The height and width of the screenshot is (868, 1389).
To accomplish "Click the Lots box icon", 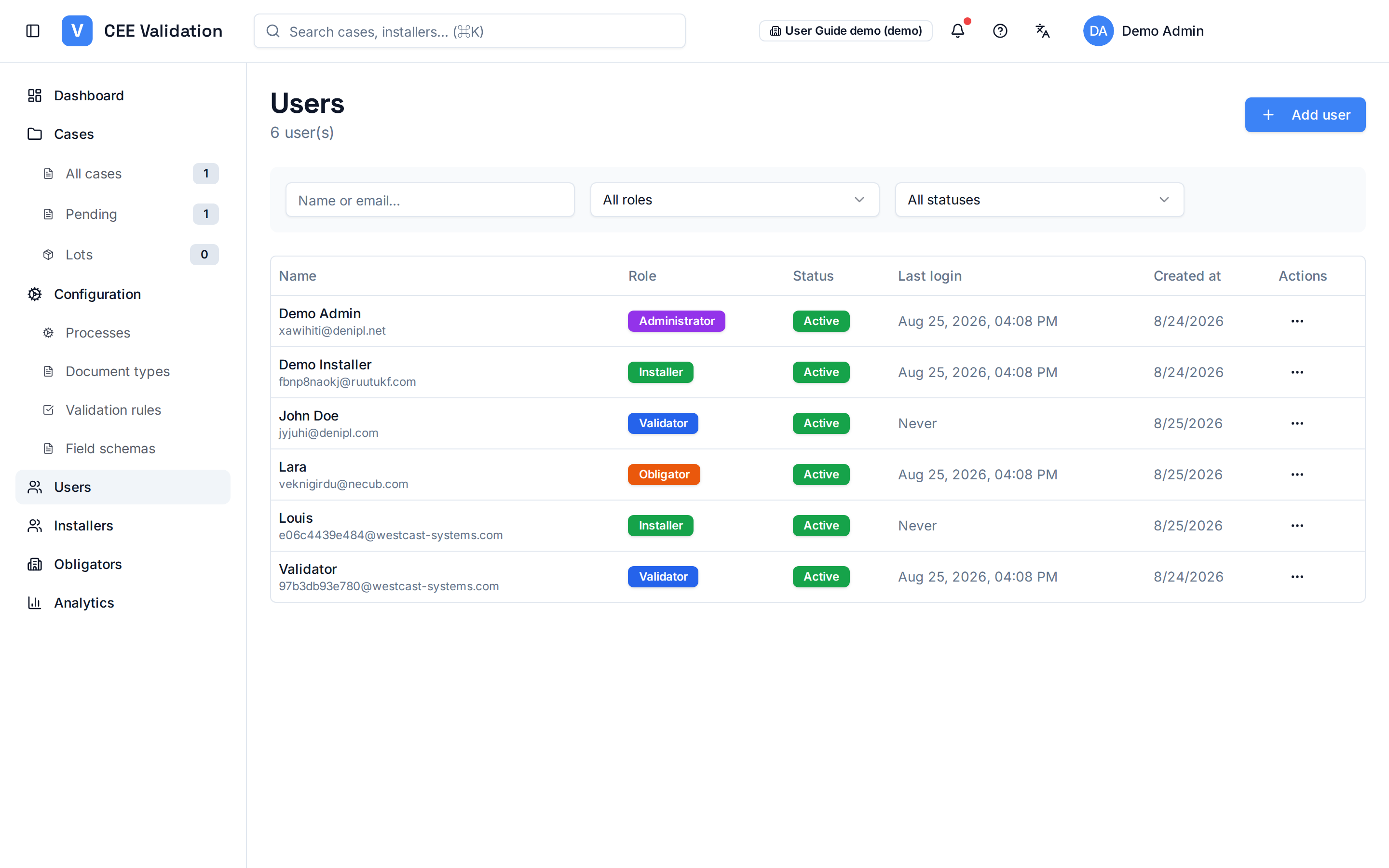I will tap(48, 254).
